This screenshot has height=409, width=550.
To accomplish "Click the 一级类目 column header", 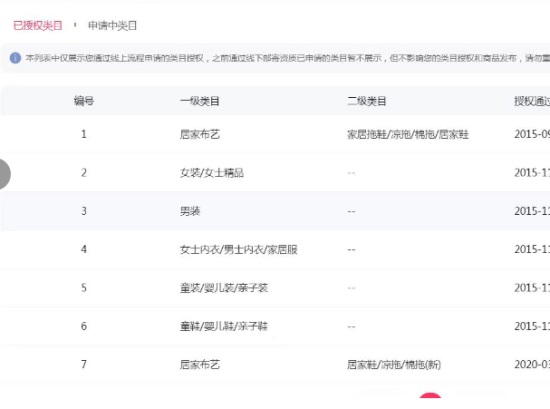I will [x=200, y=101].
